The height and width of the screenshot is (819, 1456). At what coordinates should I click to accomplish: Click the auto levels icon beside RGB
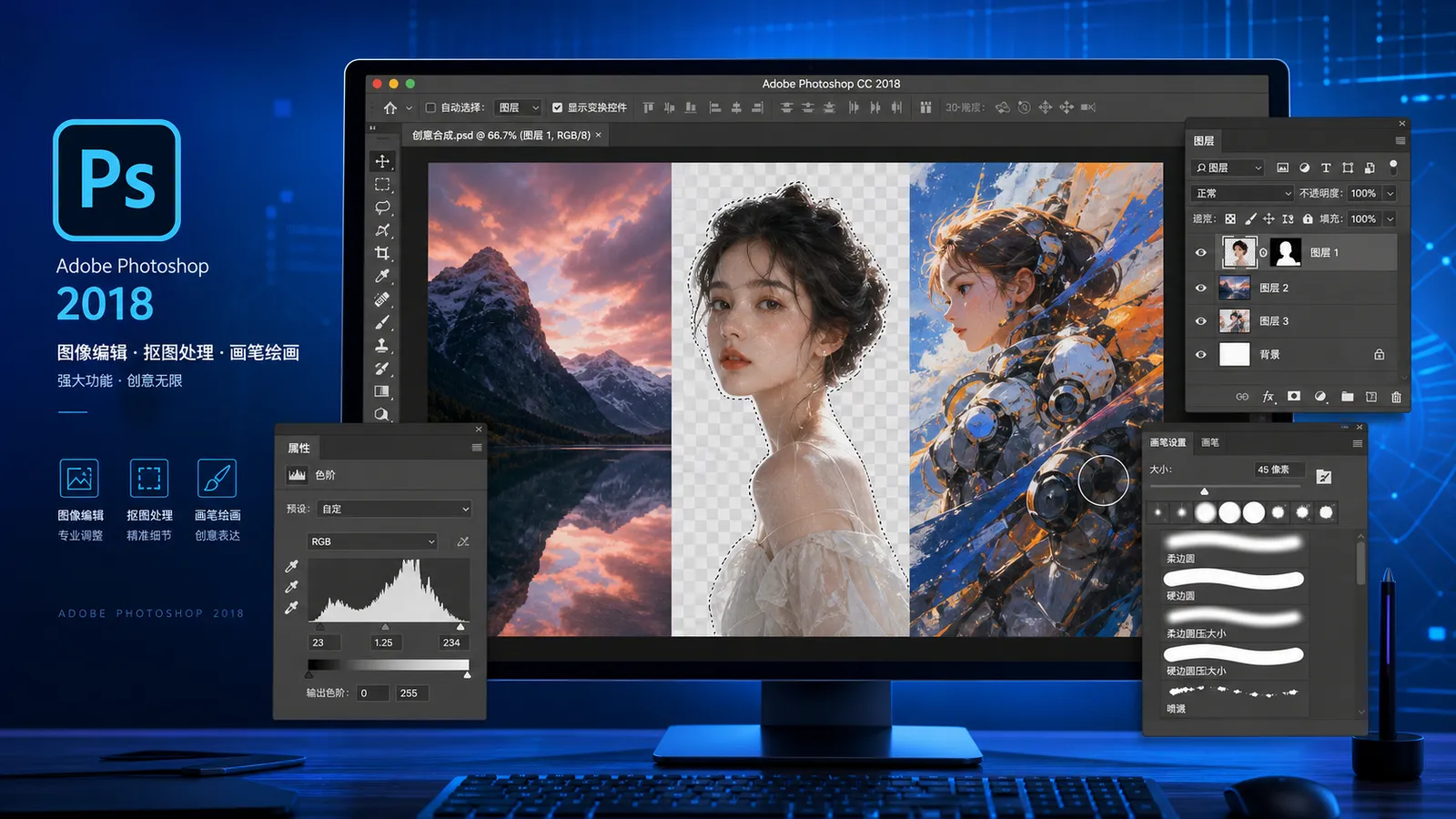(x=463, y=541)
